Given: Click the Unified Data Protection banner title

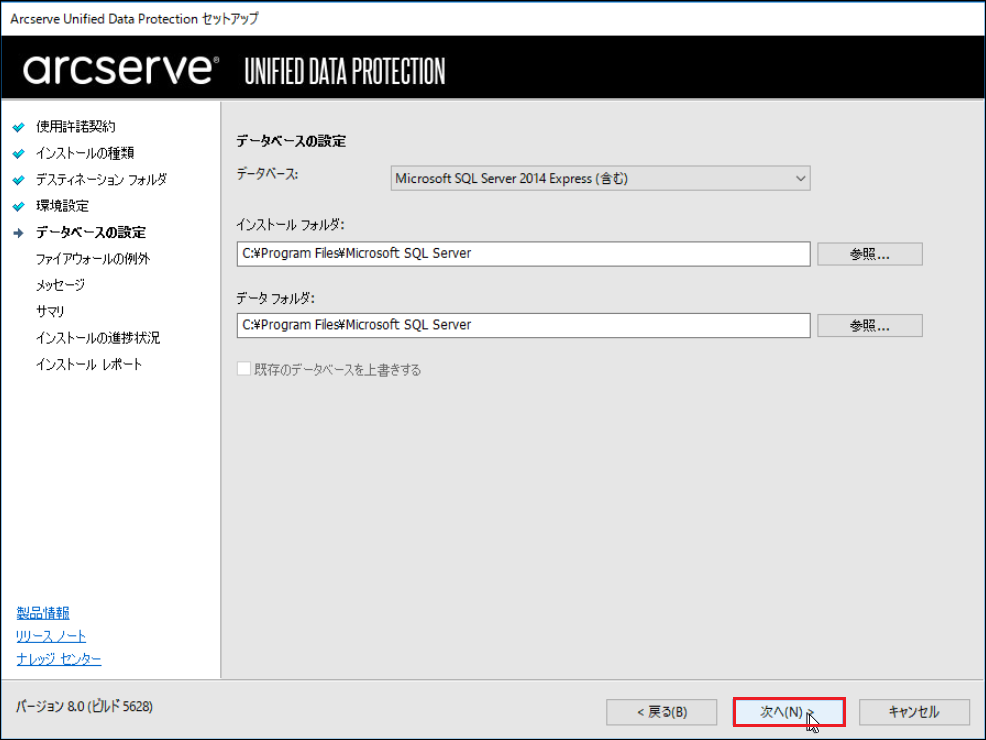Looking at the screenshot, I should click(x=345, y=71).
